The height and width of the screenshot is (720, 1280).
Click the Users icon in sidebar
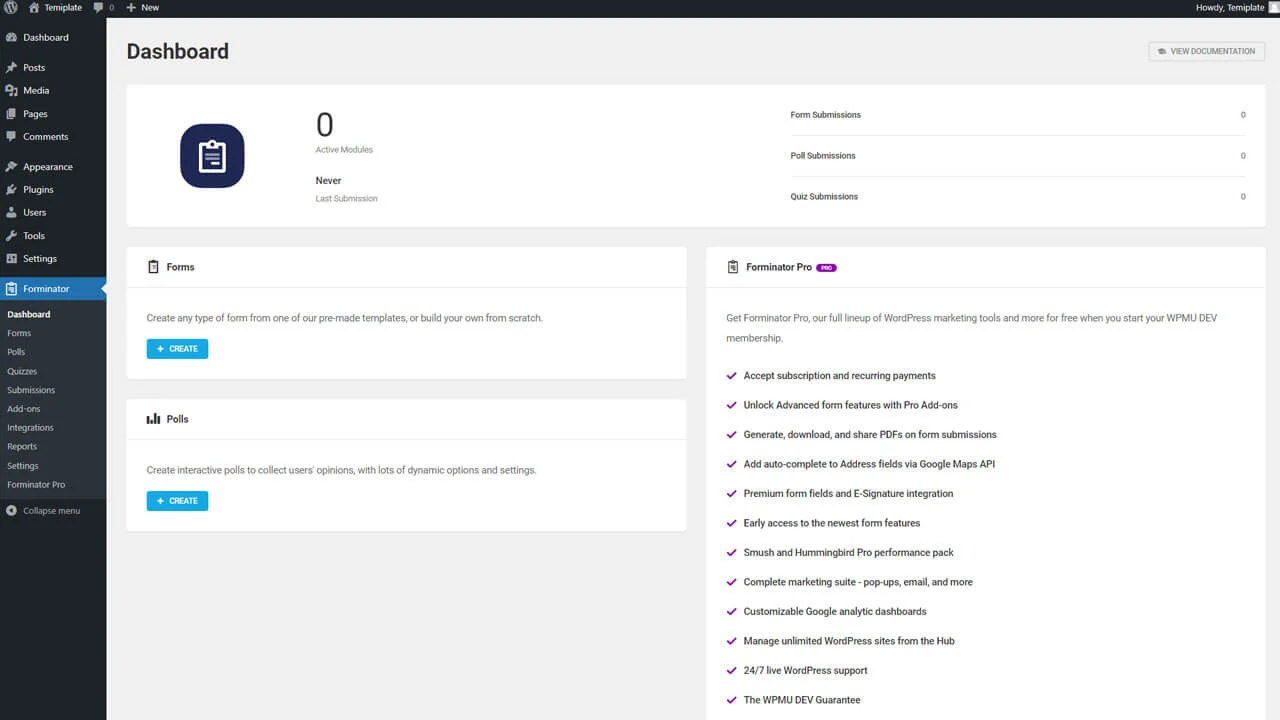pyautogui.click(x=11, y=212)
